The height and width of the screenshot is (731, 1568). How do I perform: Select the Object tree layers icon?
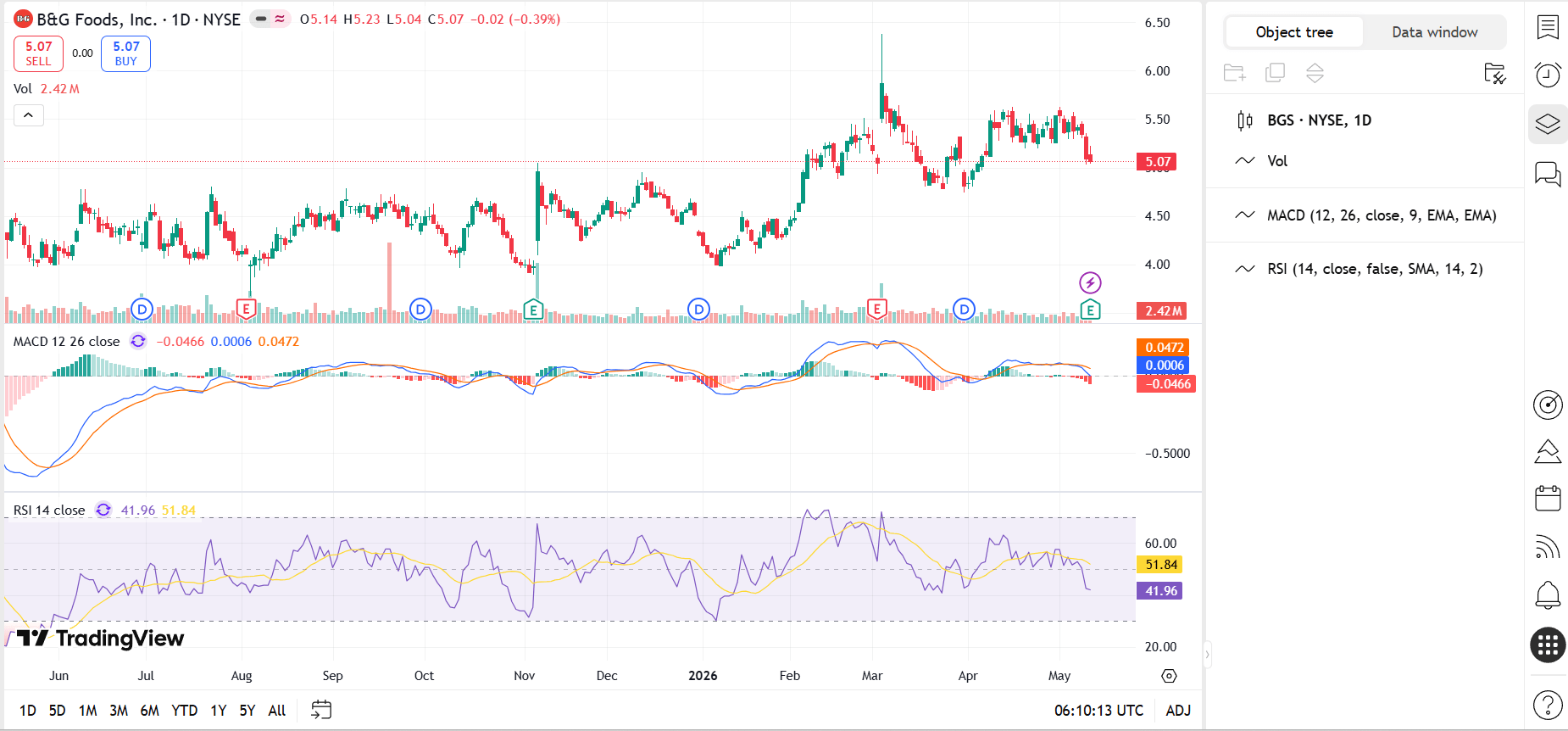point(1548,124)
